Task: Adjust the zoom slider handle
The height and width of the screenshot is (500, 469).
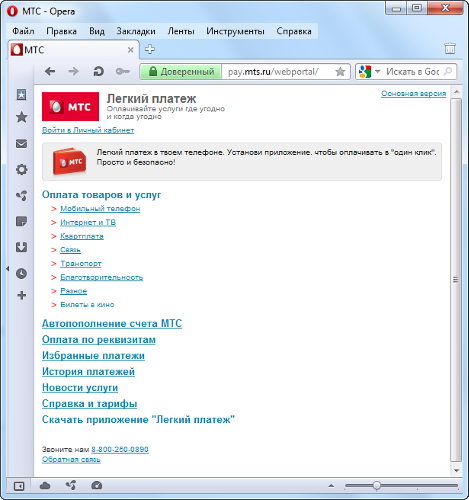Action: 376,486
